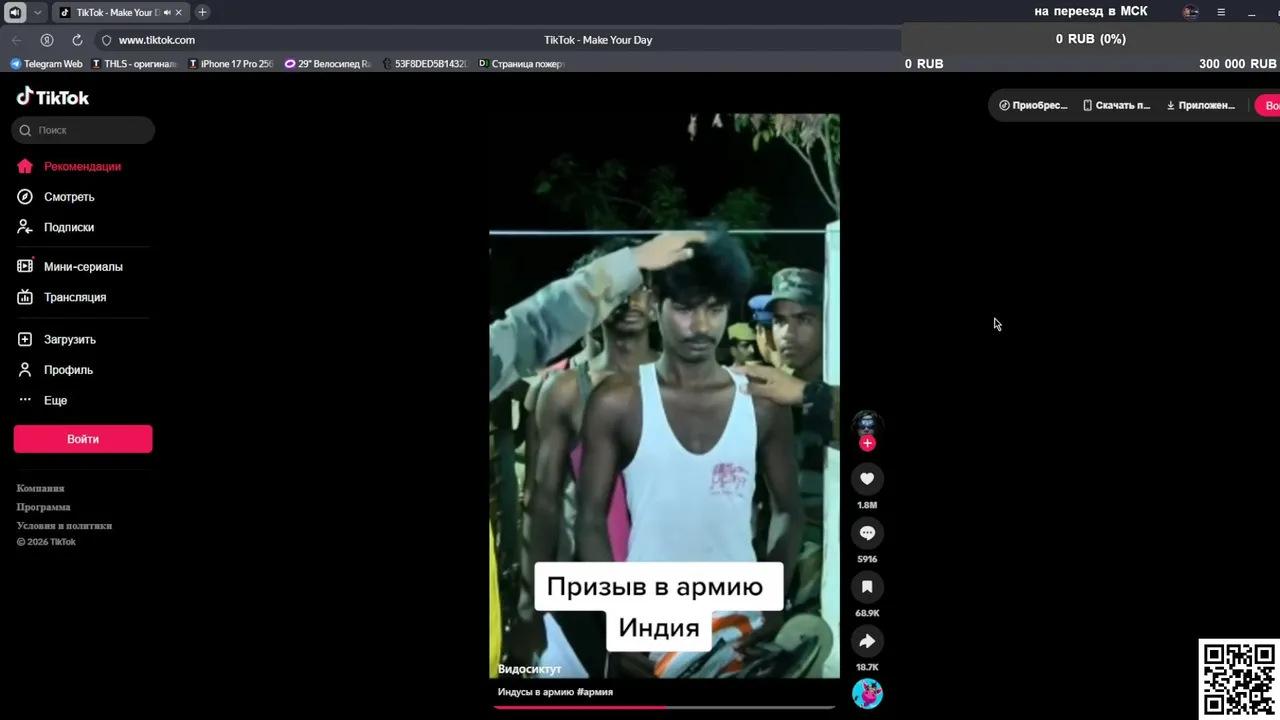Close the TikTok browser tab
Image resolution: width=1280 pixels, height=720 pixels.
tap(179, 13)
